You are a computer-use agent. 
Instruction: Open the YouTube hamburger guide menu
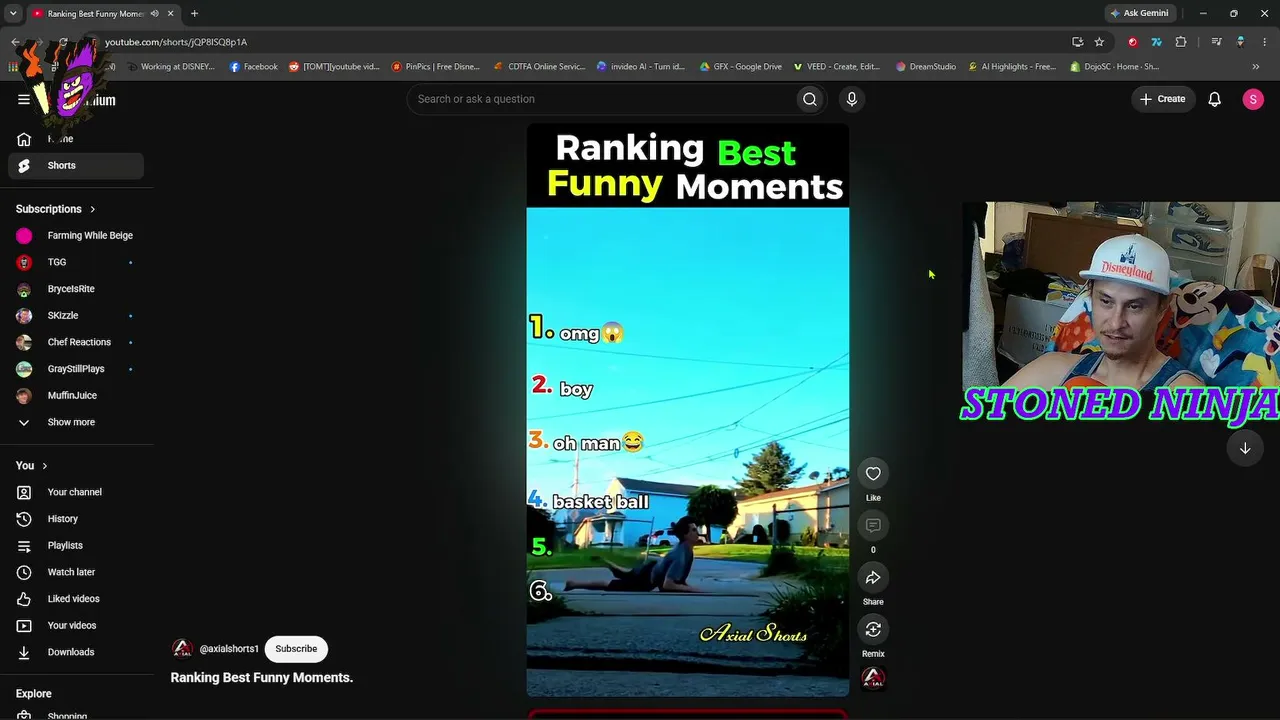click(24, 99)
